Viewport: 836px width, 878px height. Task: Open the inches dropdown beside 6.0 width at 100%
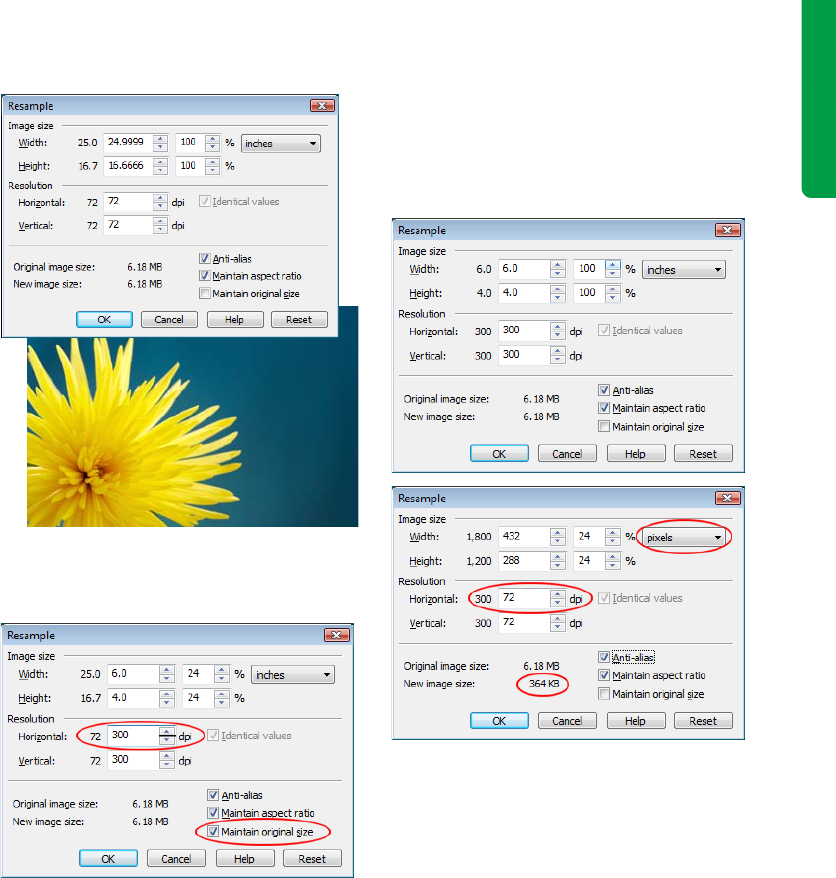(684, 270)
